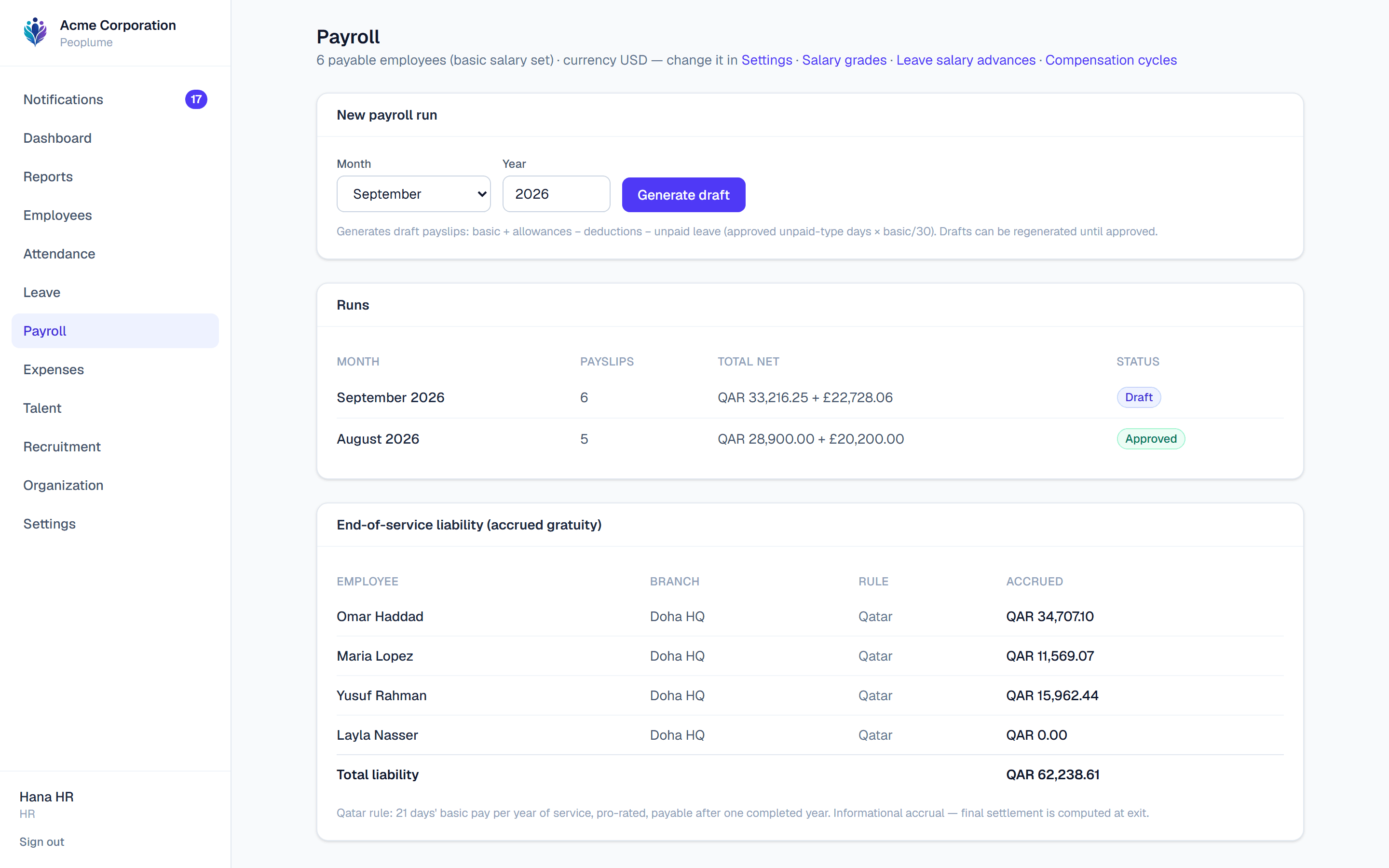Viewport: 1389px width, 868px height.
Task: Click Generate draft button
Action: click(x=683, y=195)
